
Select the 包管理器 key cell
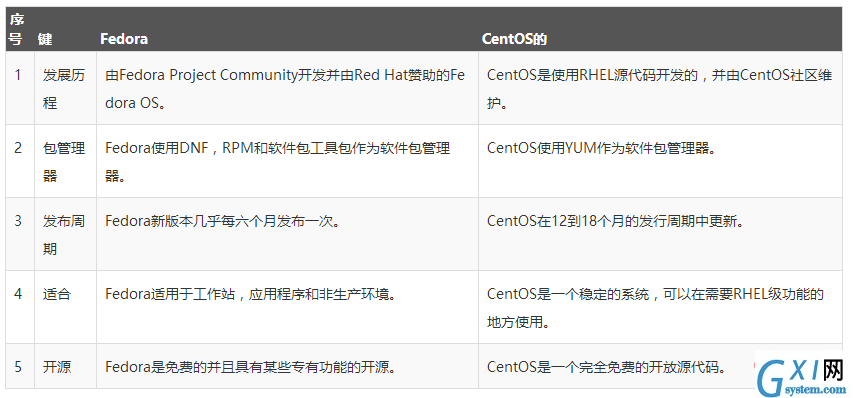65,161
